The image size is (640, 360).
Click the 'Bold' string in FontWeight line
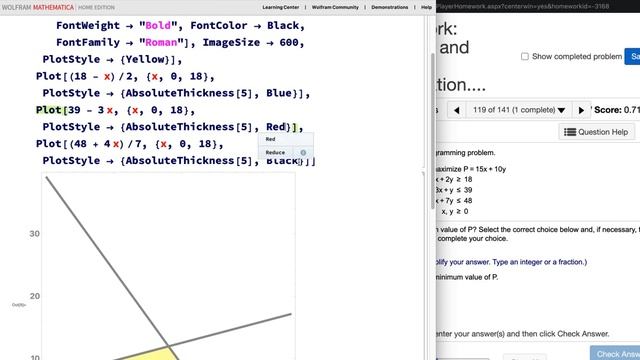point(158,26)
